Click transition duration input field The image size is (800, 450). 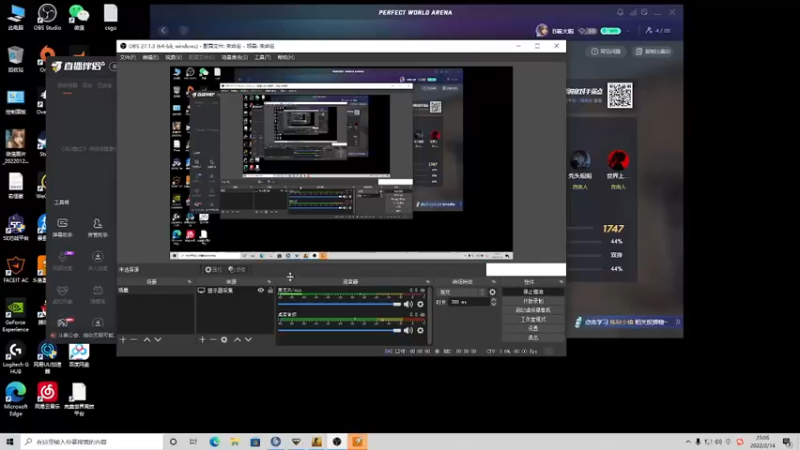click(469, 302)
